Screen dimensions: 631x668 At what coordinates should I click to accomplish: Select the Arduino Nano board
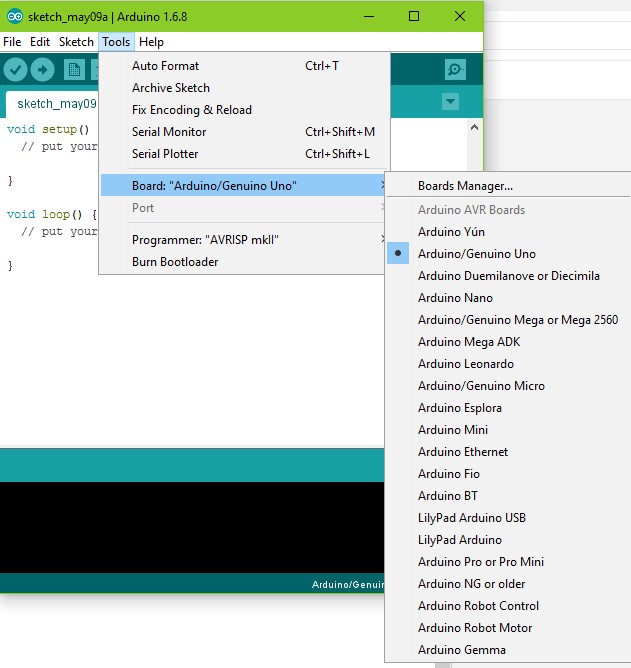tap(508, 298)
